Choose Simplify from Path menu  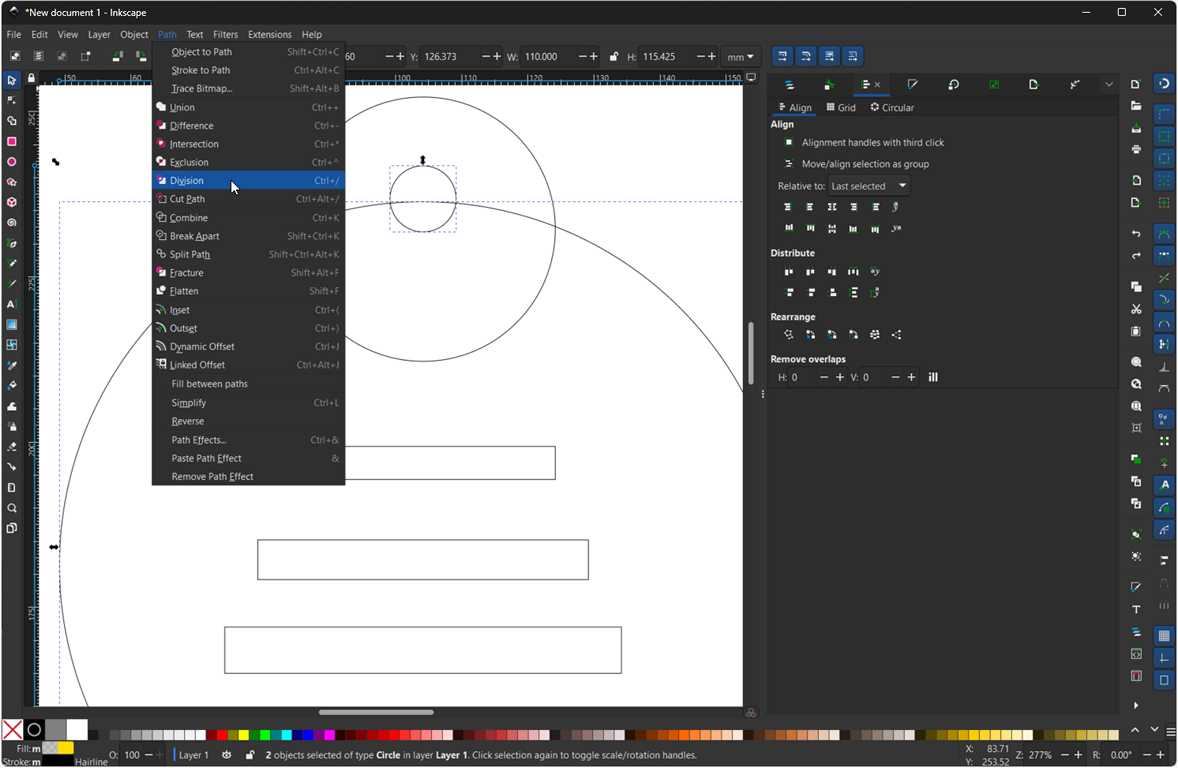click(248, 403)
